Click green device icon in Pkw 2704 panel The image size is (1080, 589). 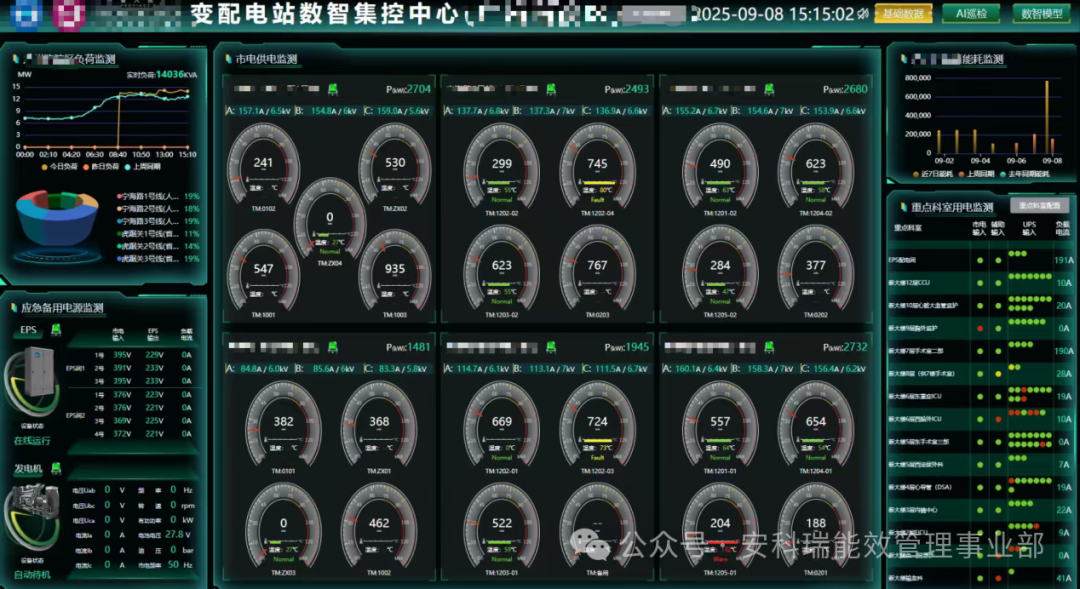coord(332,89)
